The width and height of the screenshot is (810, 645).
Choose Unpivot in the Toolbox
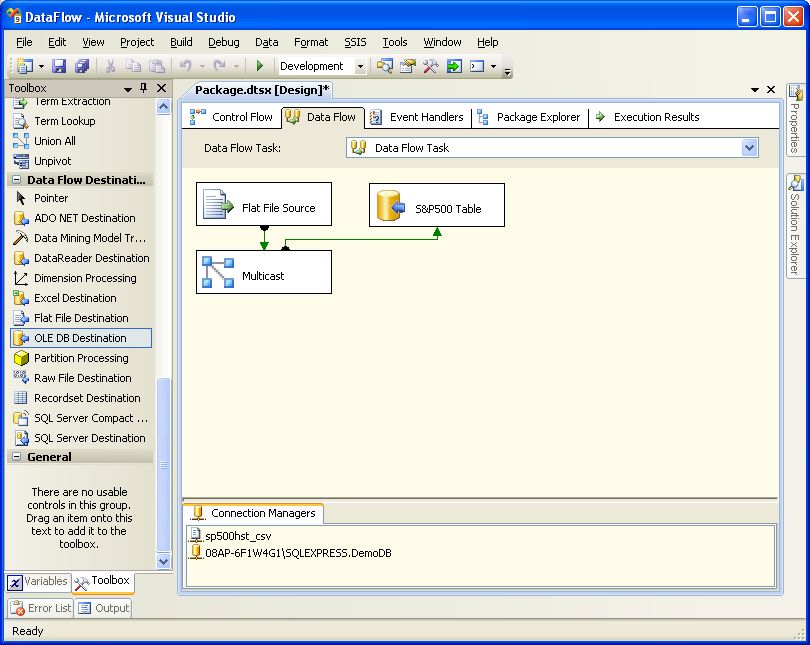click(x=81, y=161)
